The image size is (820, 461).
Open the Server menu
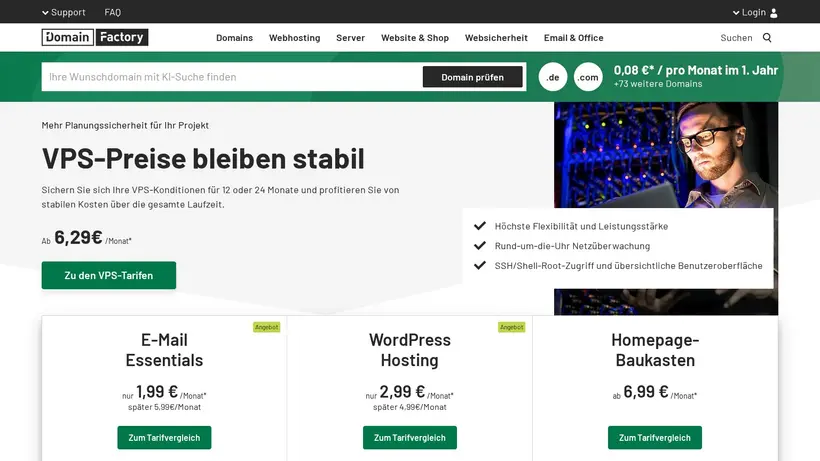pos(350,38)
